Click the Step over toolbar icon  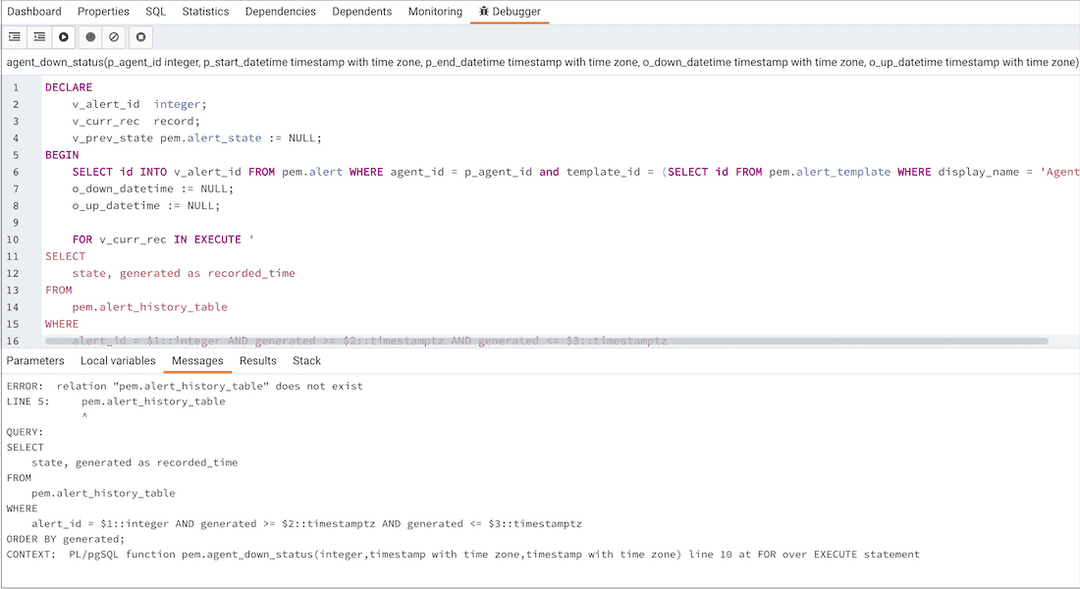[x=39, y=37]
